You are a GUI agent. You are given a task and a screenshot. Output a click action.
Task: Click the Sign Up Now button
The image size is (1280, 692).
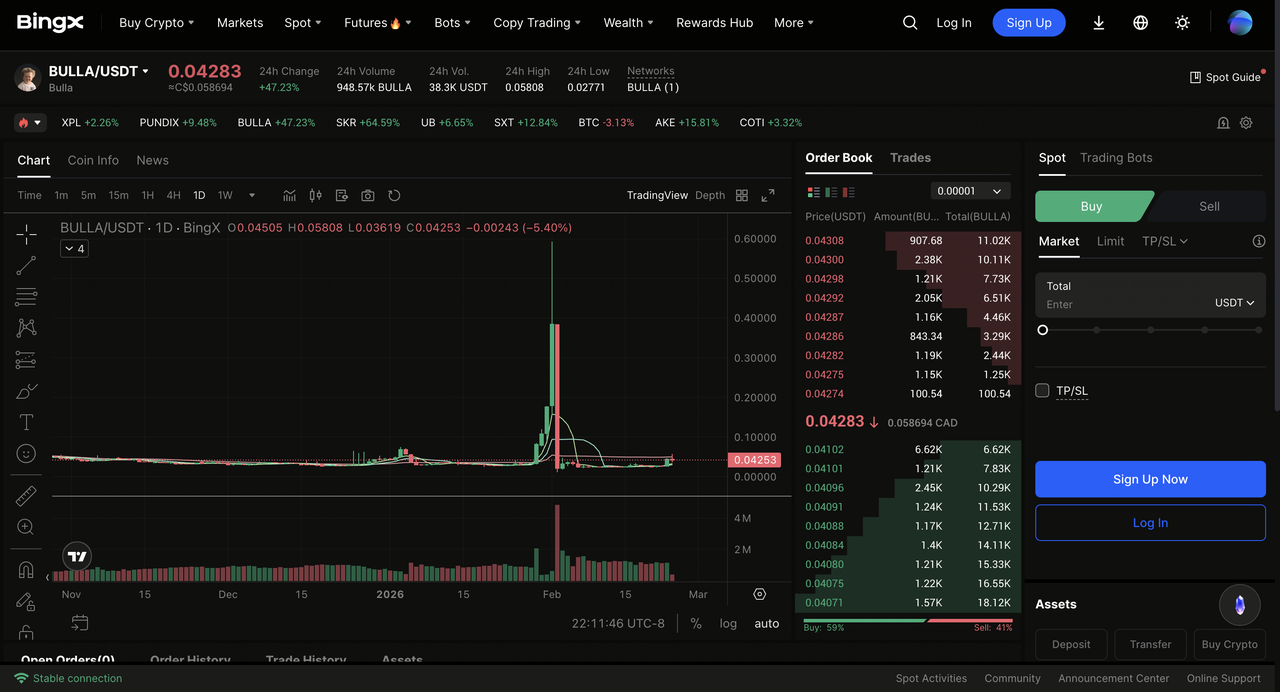tap(1150, 479)
